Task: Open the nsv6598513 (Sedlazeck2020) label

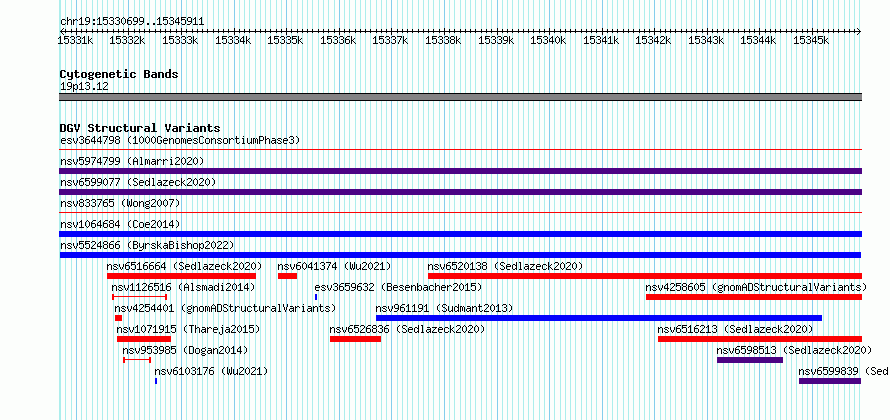Action: pos(795,350)
